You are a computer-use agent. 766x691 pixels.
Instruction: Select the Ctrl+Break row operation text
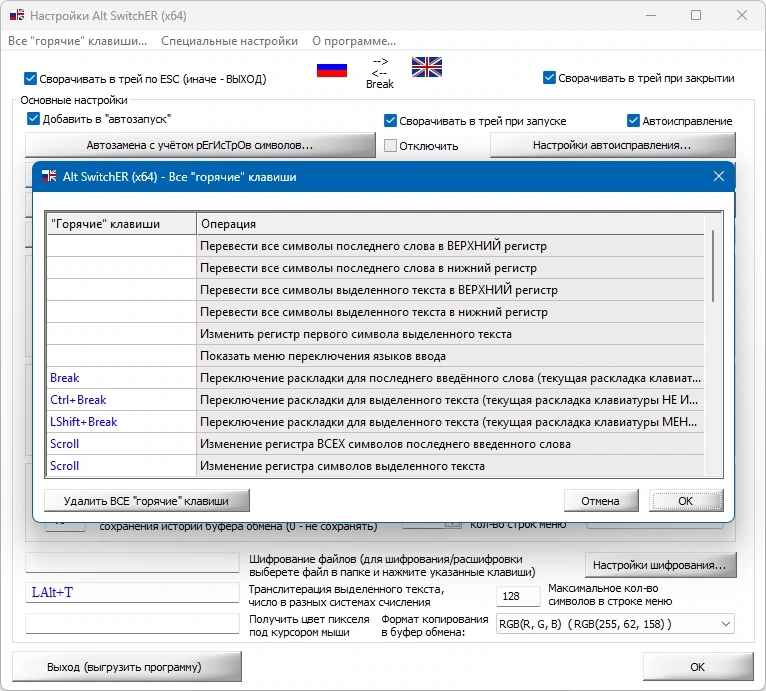[450, 400]
